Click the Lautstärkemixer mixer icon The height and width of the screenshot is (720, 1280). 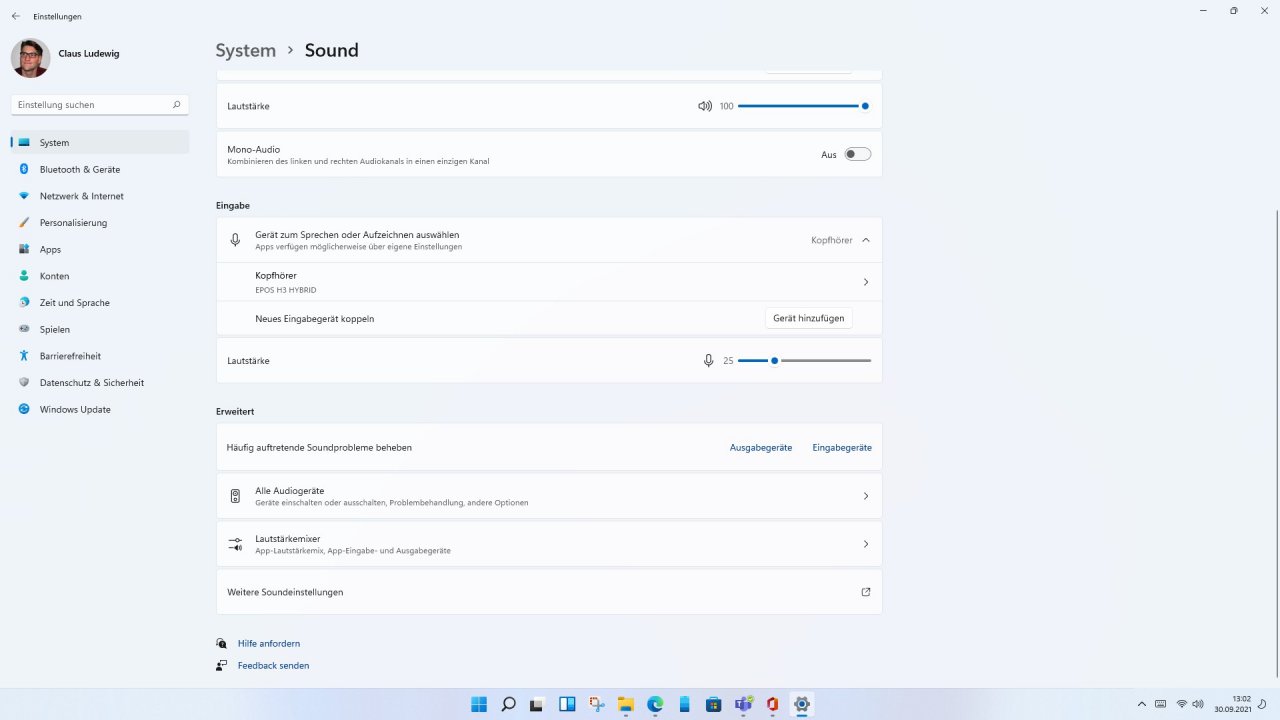[x=235, y=544]
